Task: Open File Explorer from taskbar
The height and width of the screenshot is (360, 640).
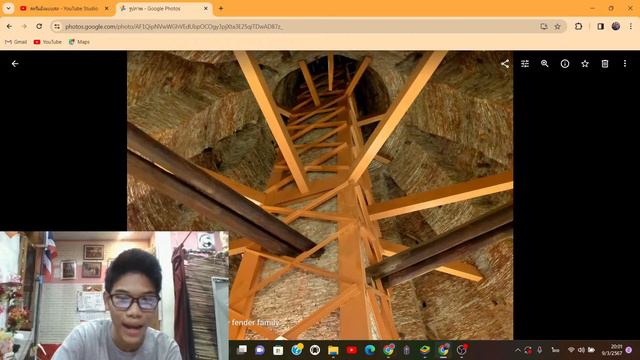Action: click(x=333, y=350)
